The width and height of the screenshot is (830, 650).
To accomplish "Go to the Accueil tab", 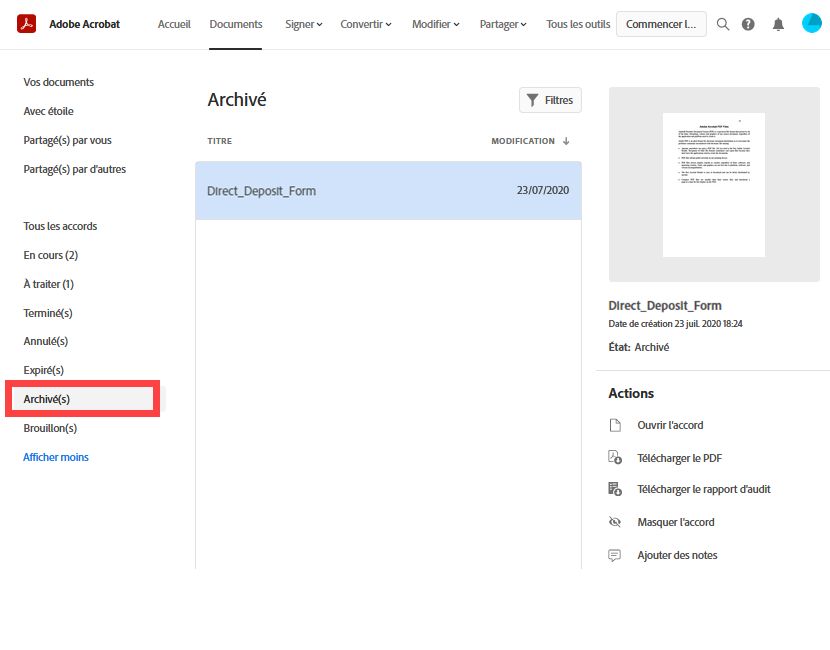I will point(174,24).
